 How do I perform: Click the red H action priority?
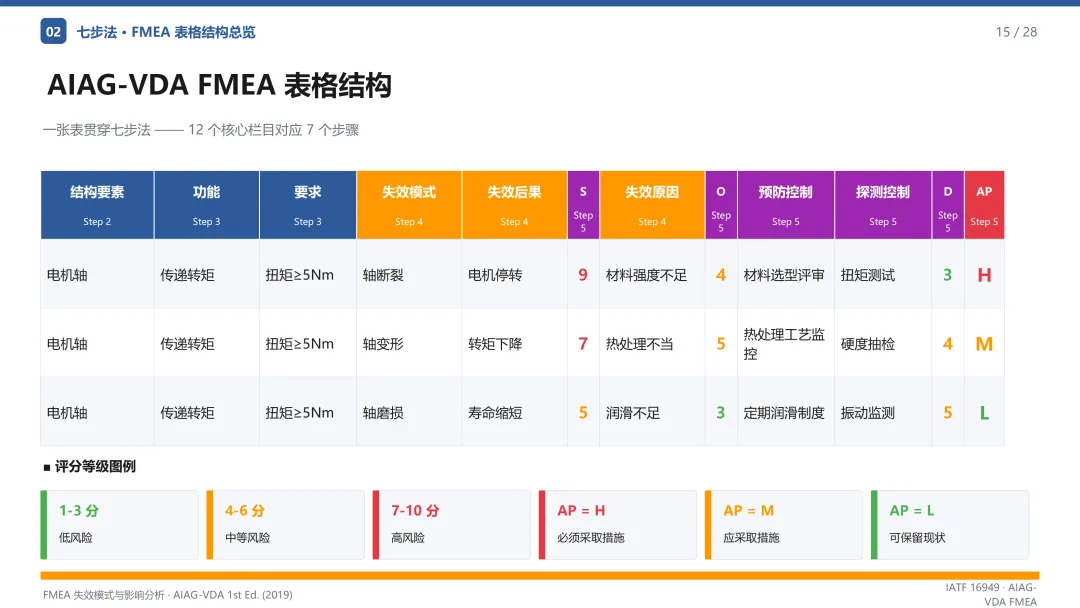click(x=984, y=275)
